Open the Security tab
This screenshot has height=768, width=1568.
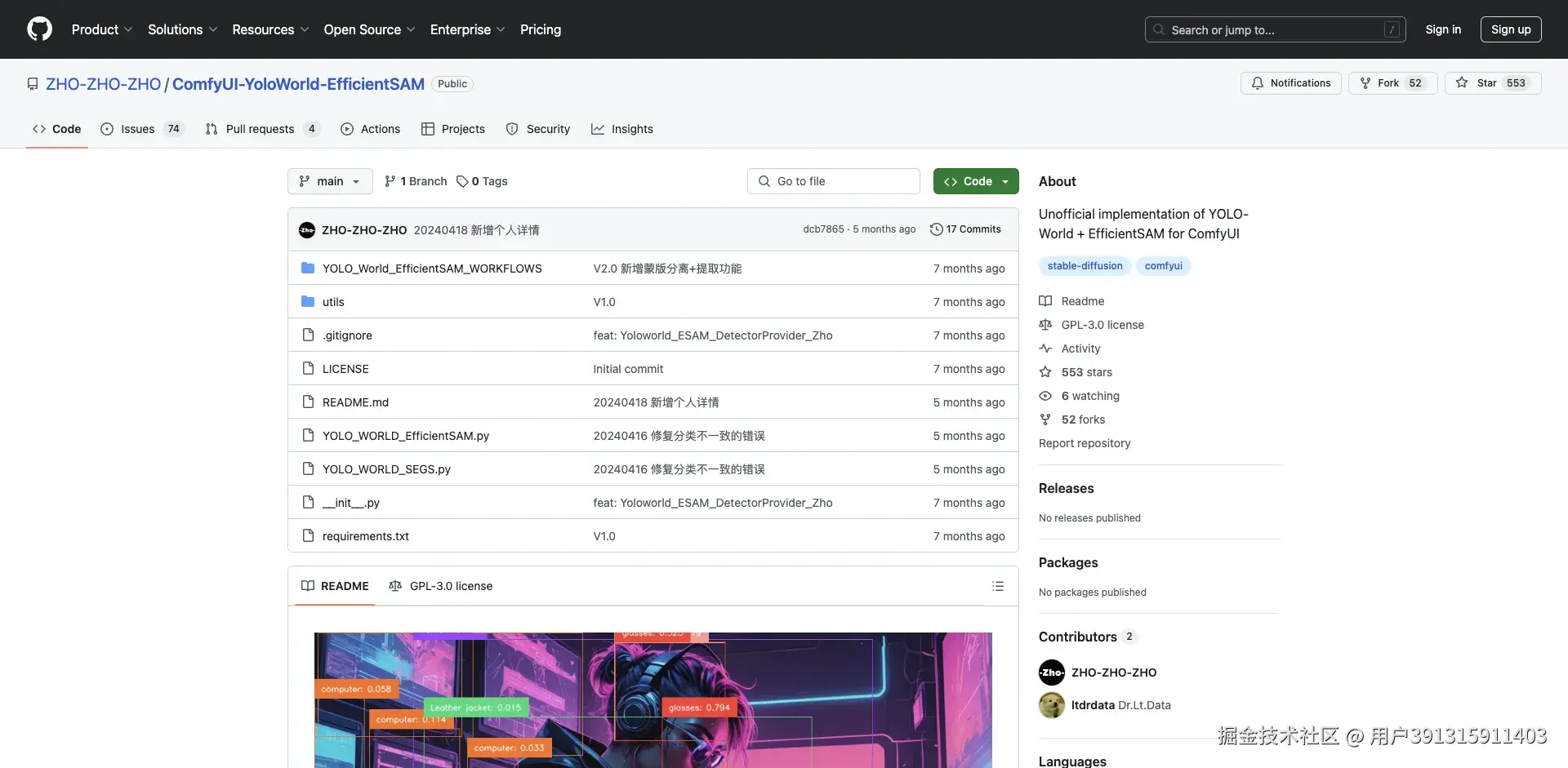pos(538,129)
